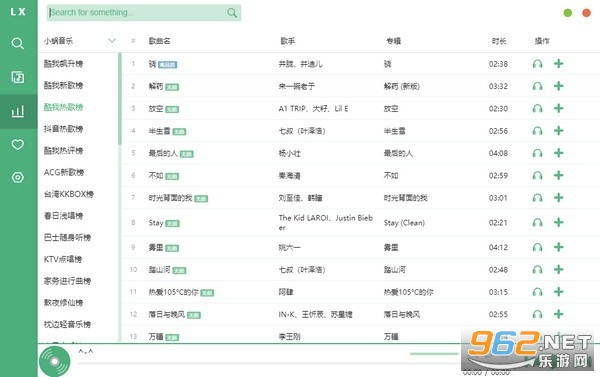Click artist A1 TRIP、大籽、Lil E
600x377 pixels.
click(x=313, y=109)
